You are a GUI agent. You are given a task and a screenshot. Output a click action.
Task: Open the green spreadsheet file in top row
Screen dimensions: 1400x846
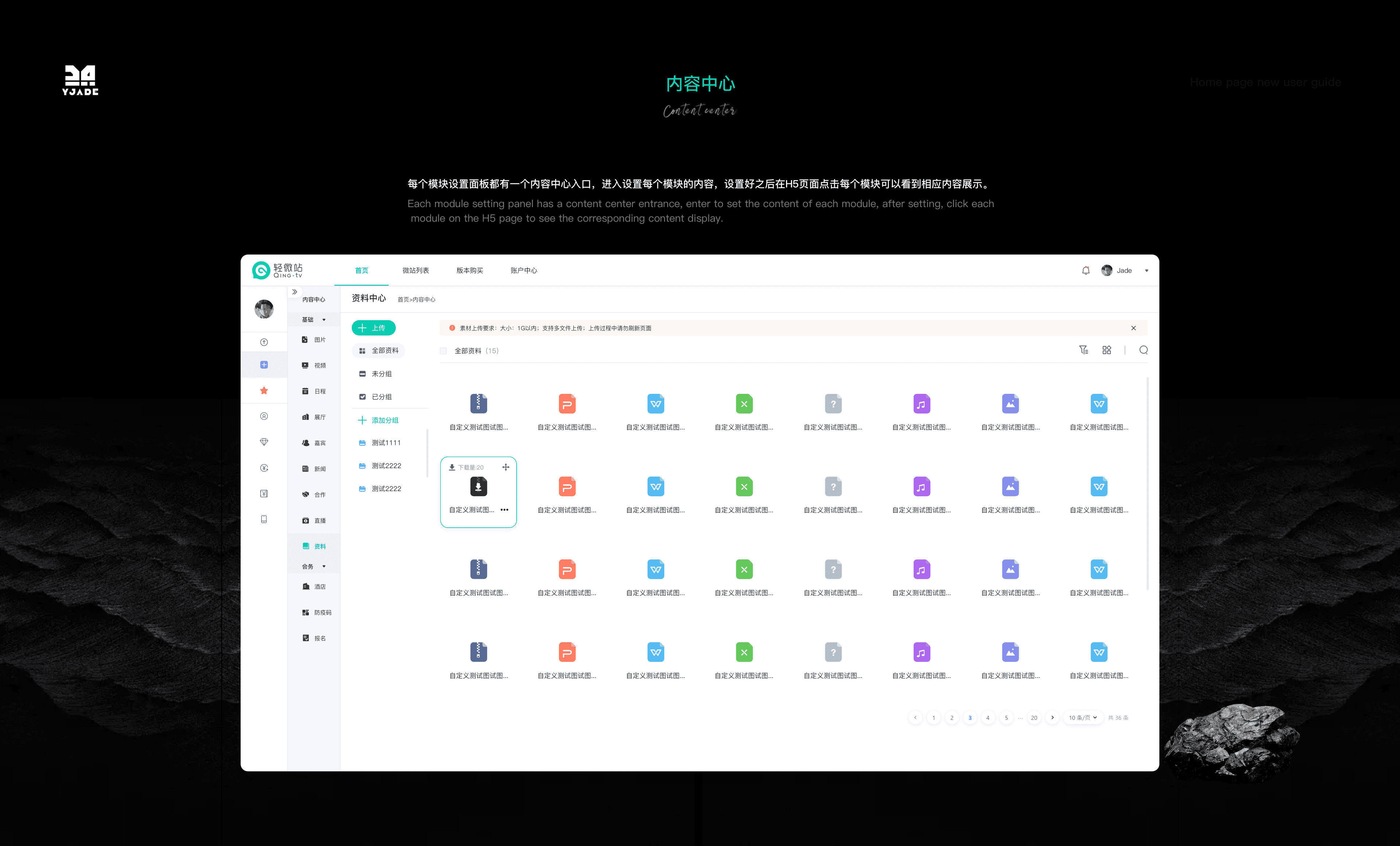[744, 403]
